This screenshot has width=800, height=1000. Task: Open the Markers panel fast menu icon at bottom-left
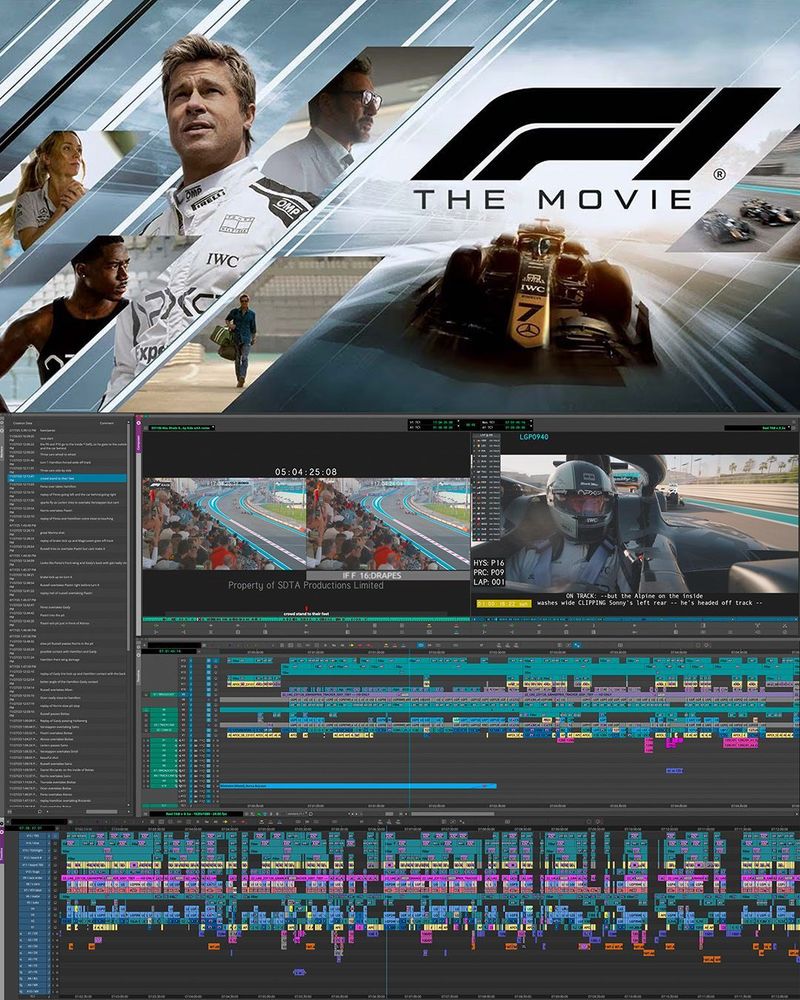(10, 812)
